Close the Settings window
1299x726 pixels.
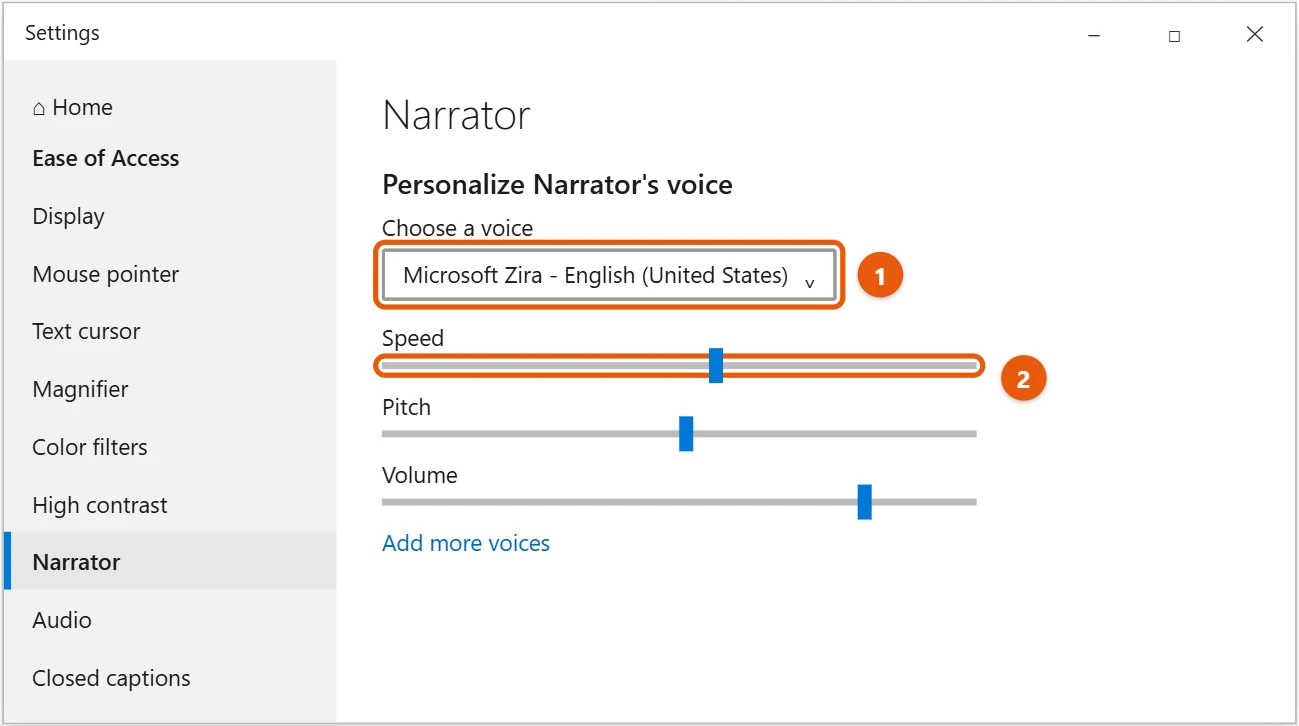(x=1255, y=35)
